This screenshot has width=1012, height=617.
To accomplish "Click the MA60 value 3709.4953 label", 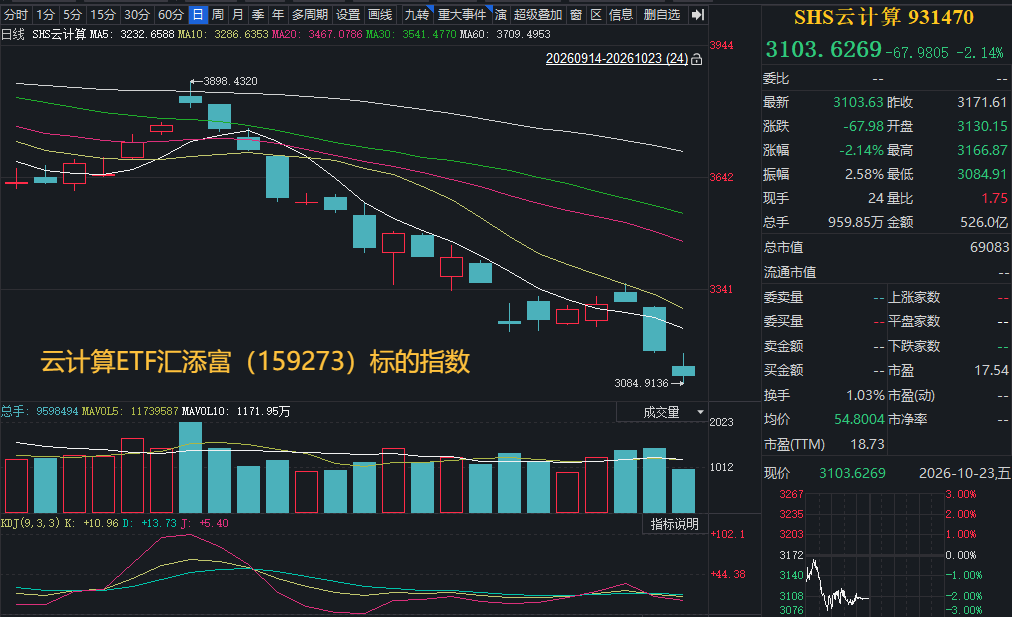I will (505, 34).
